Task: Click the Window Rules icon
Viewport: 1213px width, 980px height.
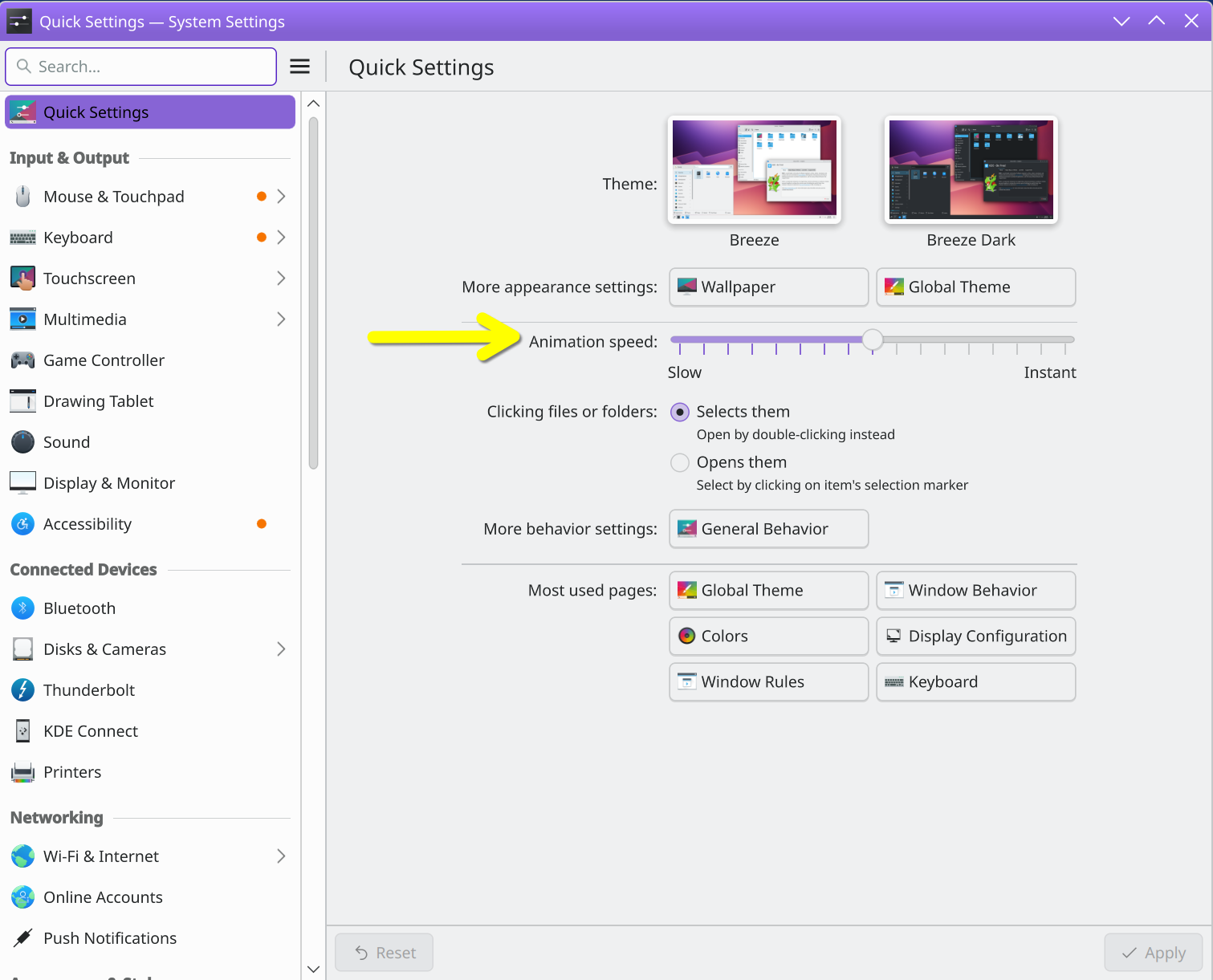Action: click(x=687, y=682)
